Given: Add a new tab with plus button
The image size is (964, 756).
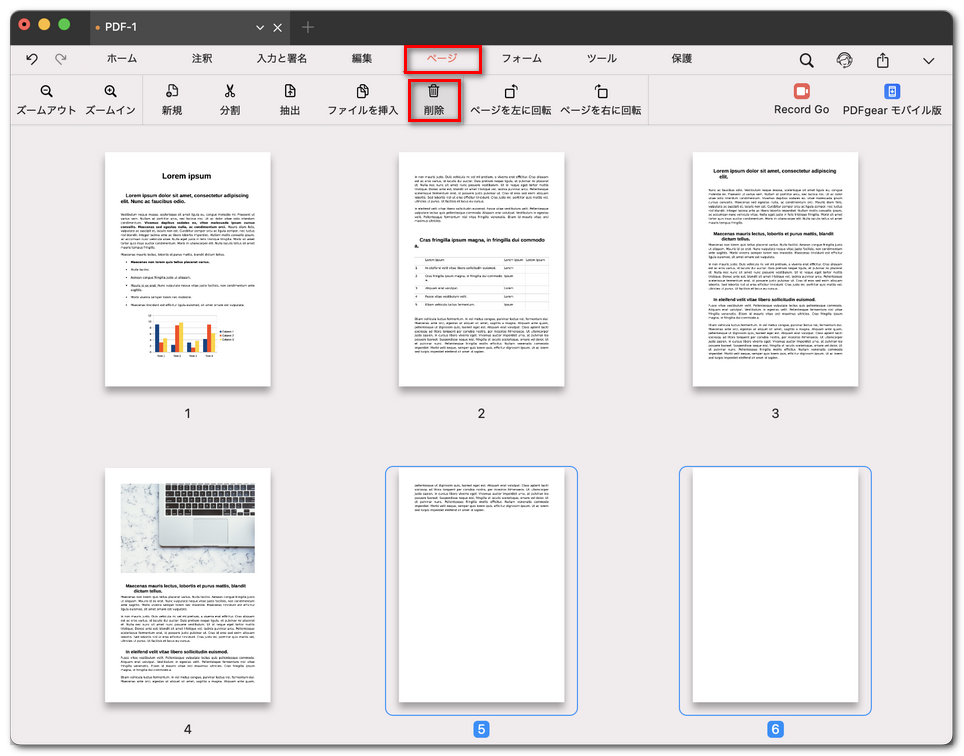Looking at the screenshot, I should 308,27.
